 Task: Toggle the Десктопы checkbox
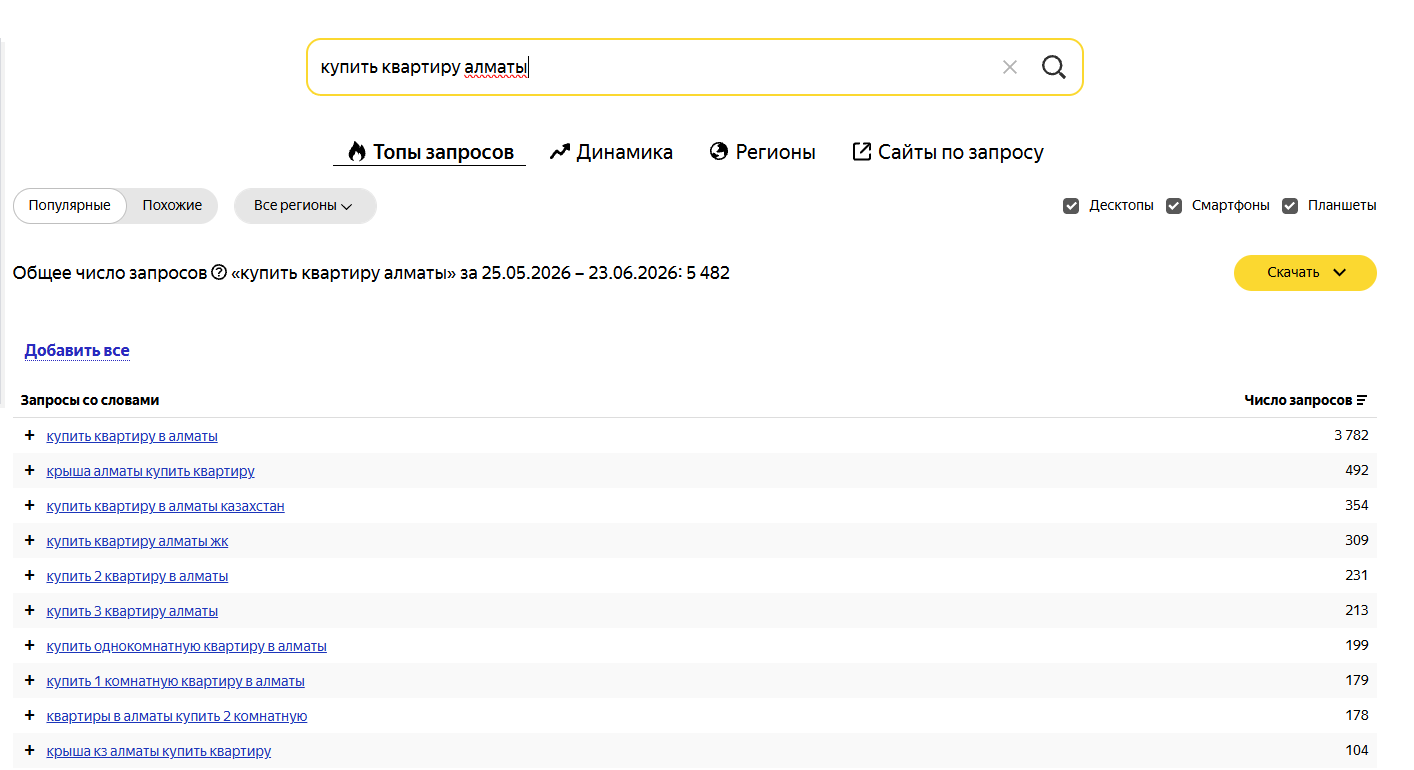coord(1071,206)
